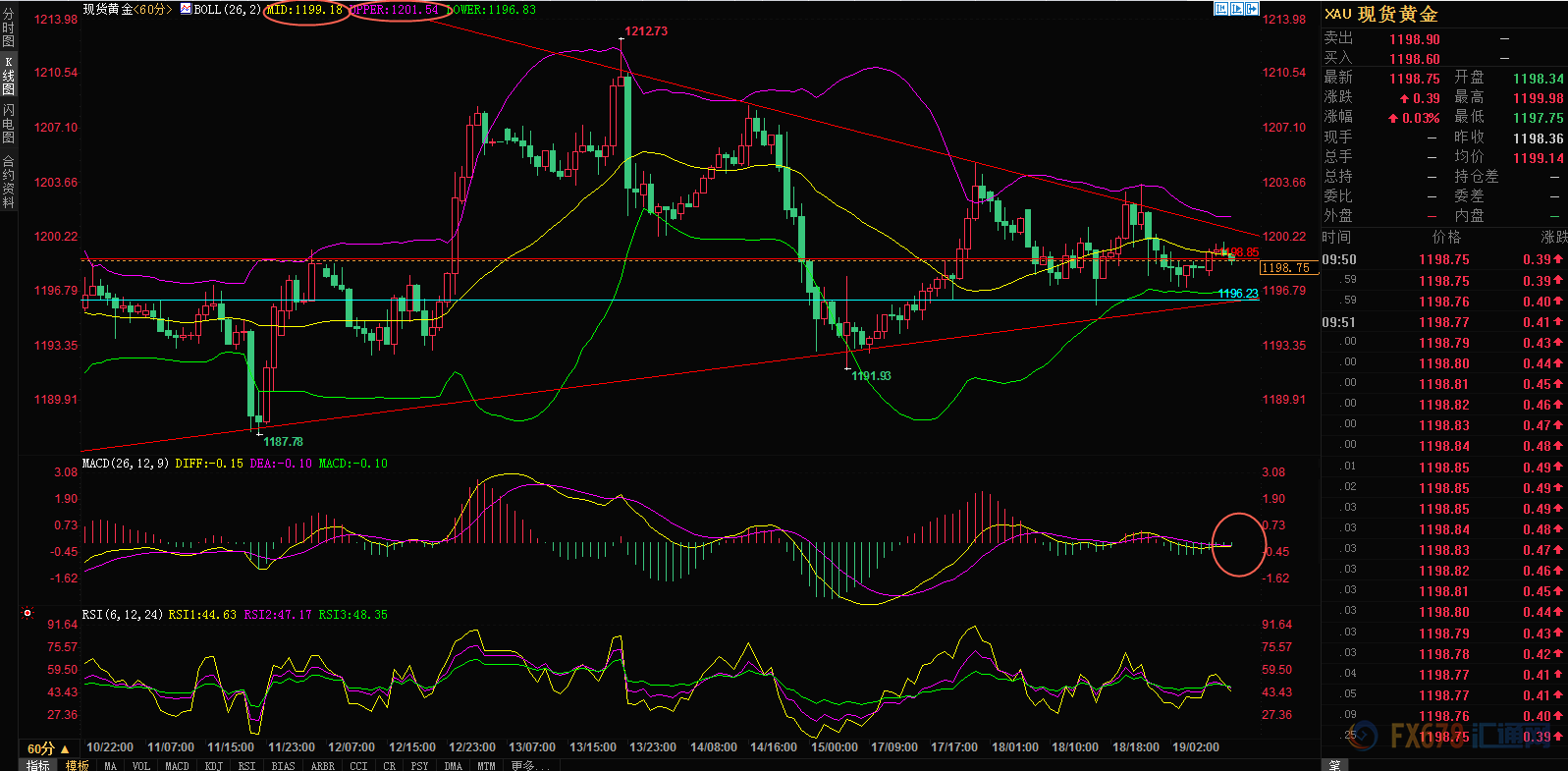
Task: Click the 昨收 value 1198.36
Action: pos(1539,138)
